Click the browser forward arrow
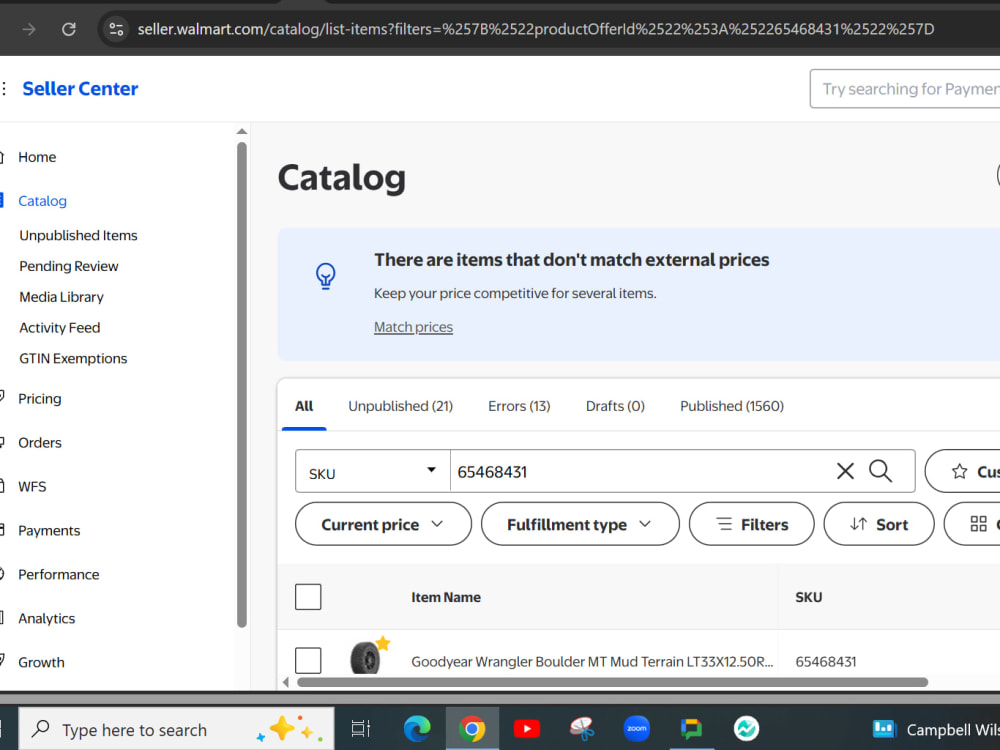Screen dimensions: 1000x750 click(29, 29)
